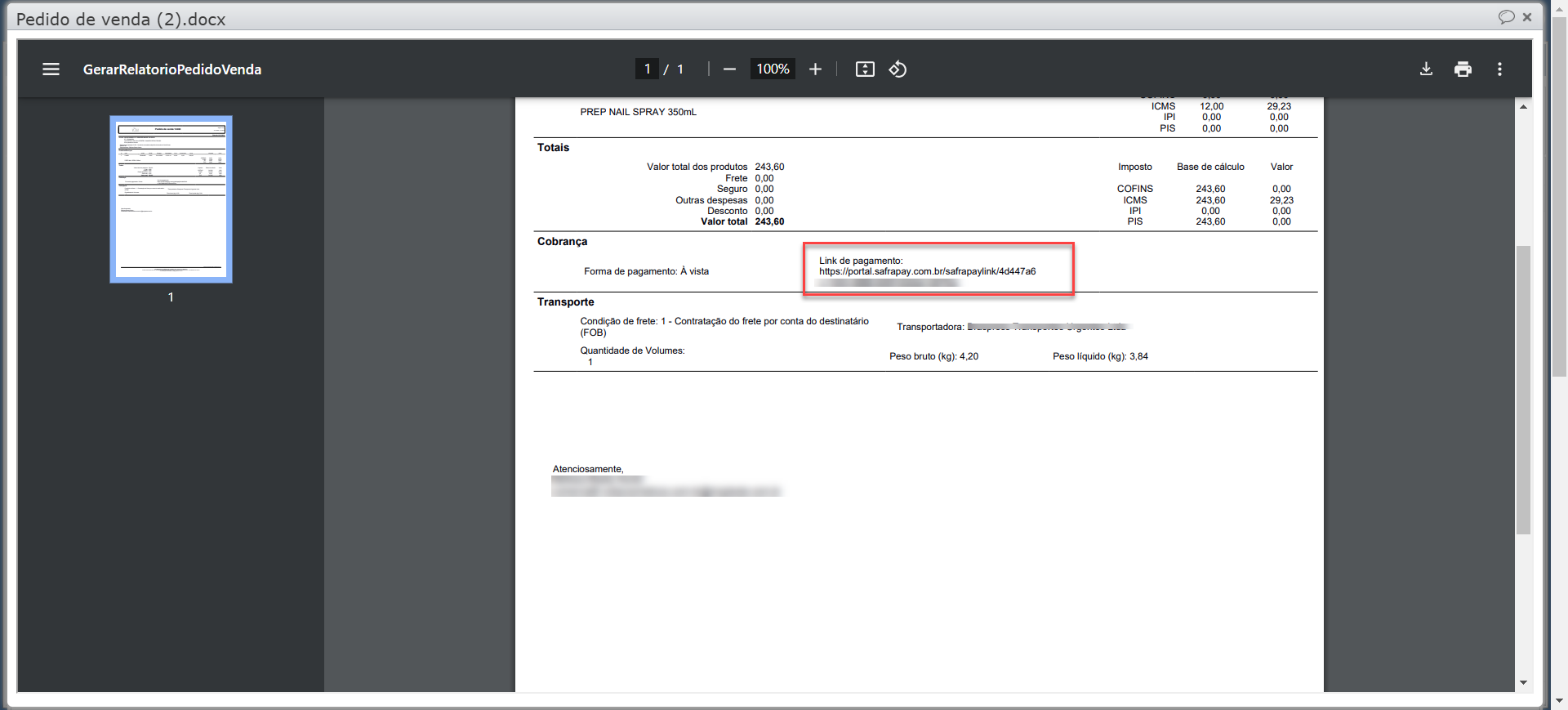
Task: Click the zoom out minus button
Action: [x=729, y=69]
